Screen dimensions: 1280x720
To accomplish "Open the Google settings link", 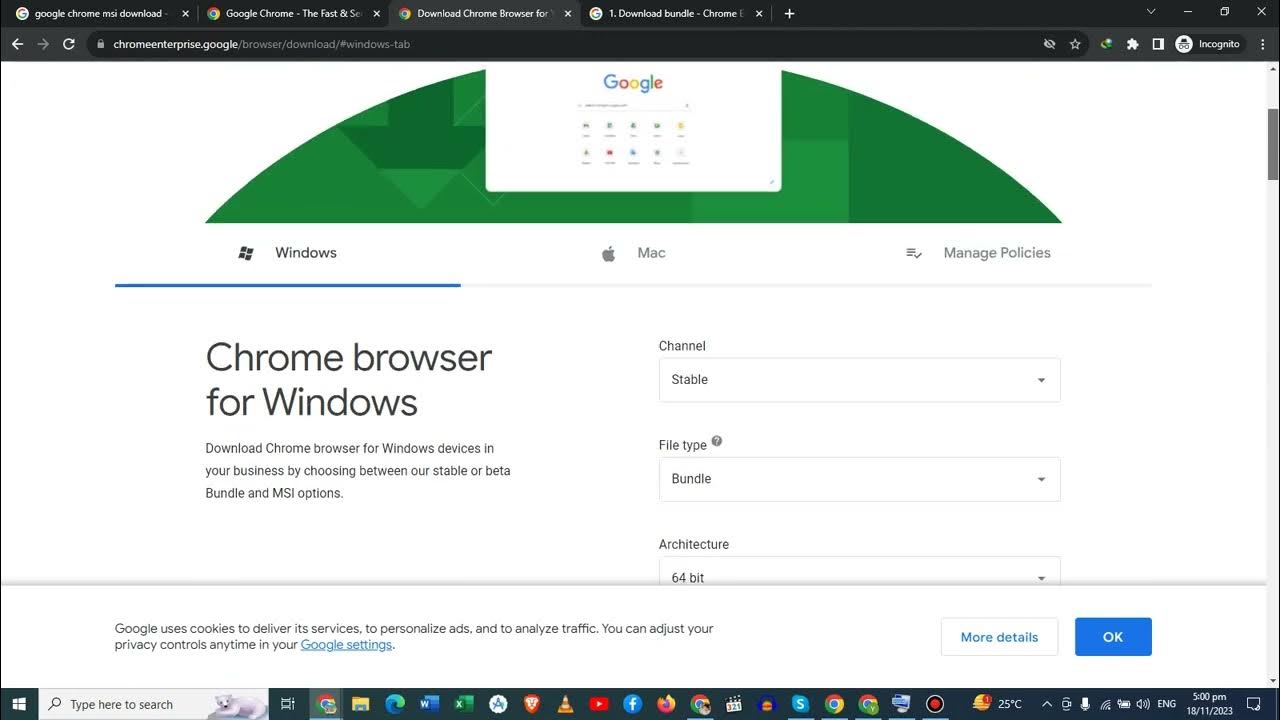I will [346, 645].
